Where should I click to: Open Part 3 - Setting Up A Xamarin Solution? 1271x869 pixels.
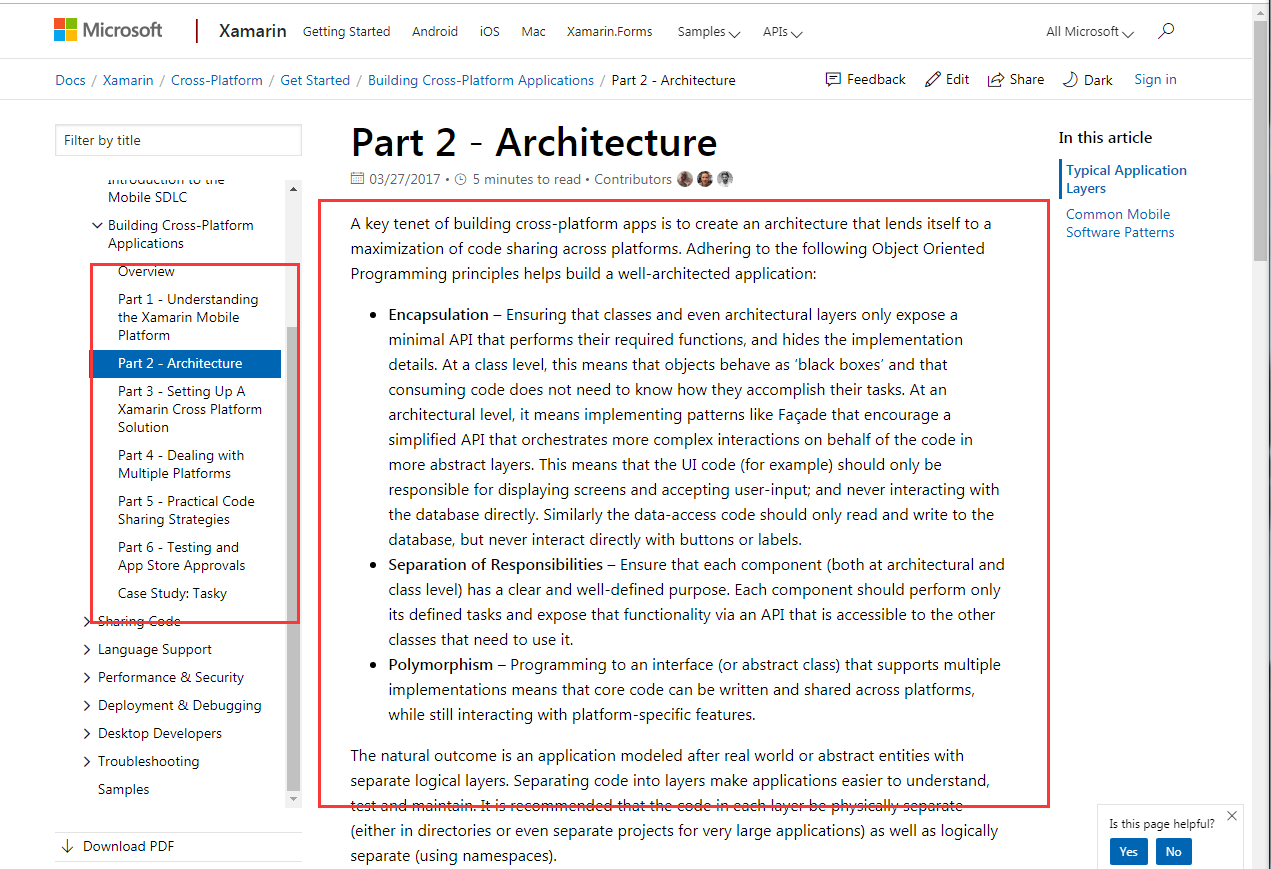(190, 409)
